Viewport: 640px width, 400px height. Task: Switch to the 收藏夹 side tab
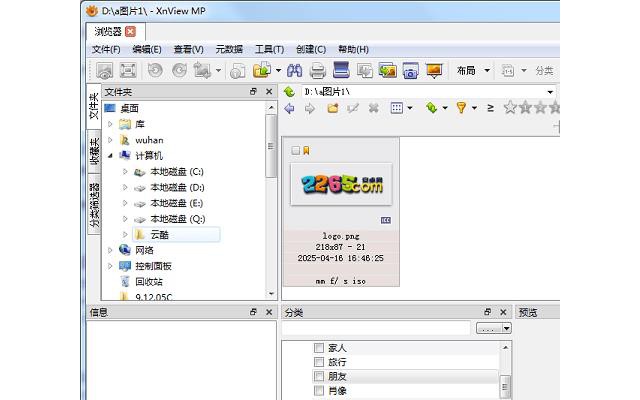pos(94,151)
